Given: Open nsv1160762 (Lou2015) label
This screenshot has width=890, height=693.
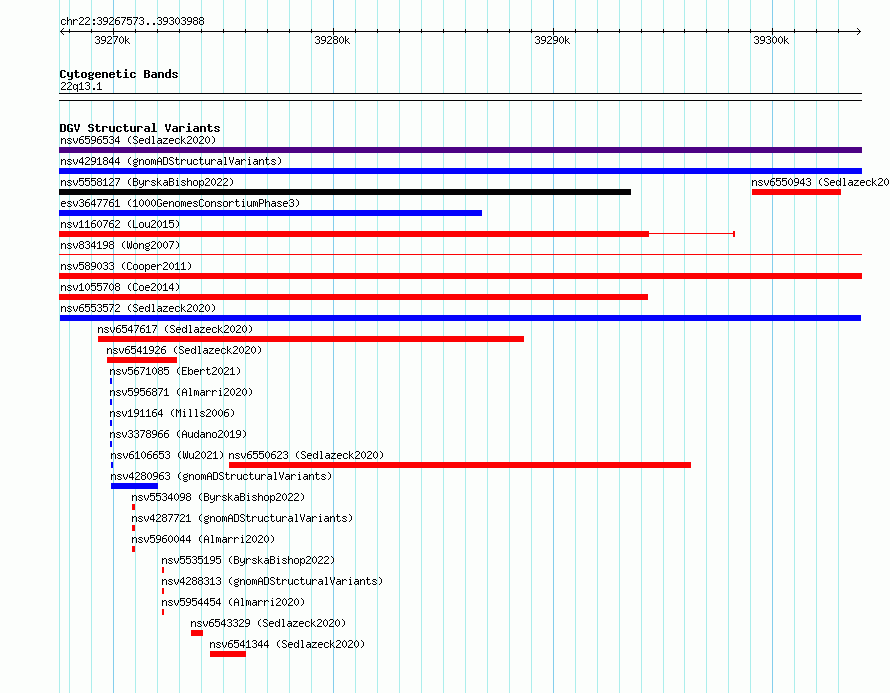Looking at the screenshot, I should [120, 224].
